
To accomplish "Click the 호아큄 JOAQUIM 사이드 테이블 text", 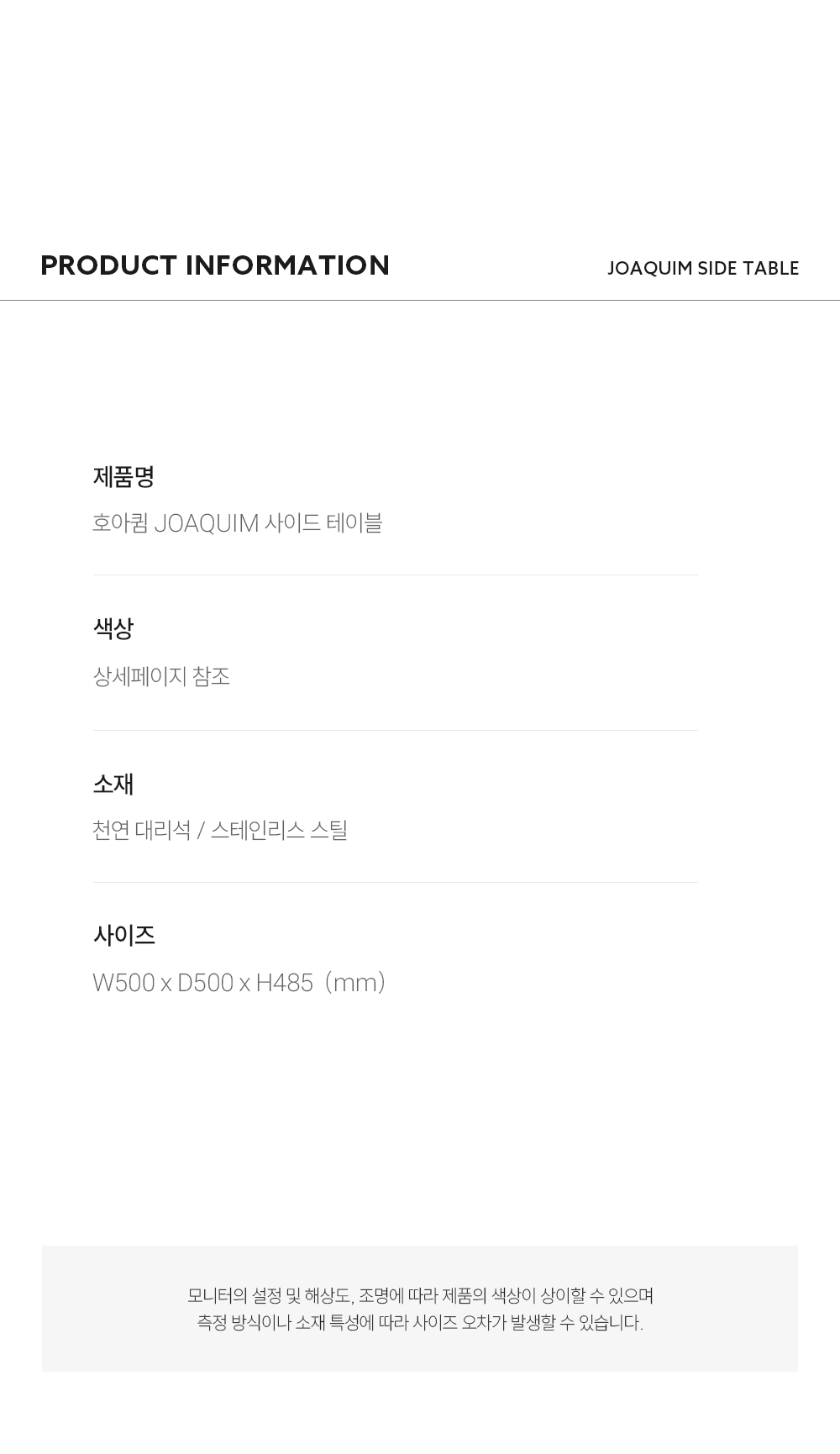I will [x=238, y=523].
